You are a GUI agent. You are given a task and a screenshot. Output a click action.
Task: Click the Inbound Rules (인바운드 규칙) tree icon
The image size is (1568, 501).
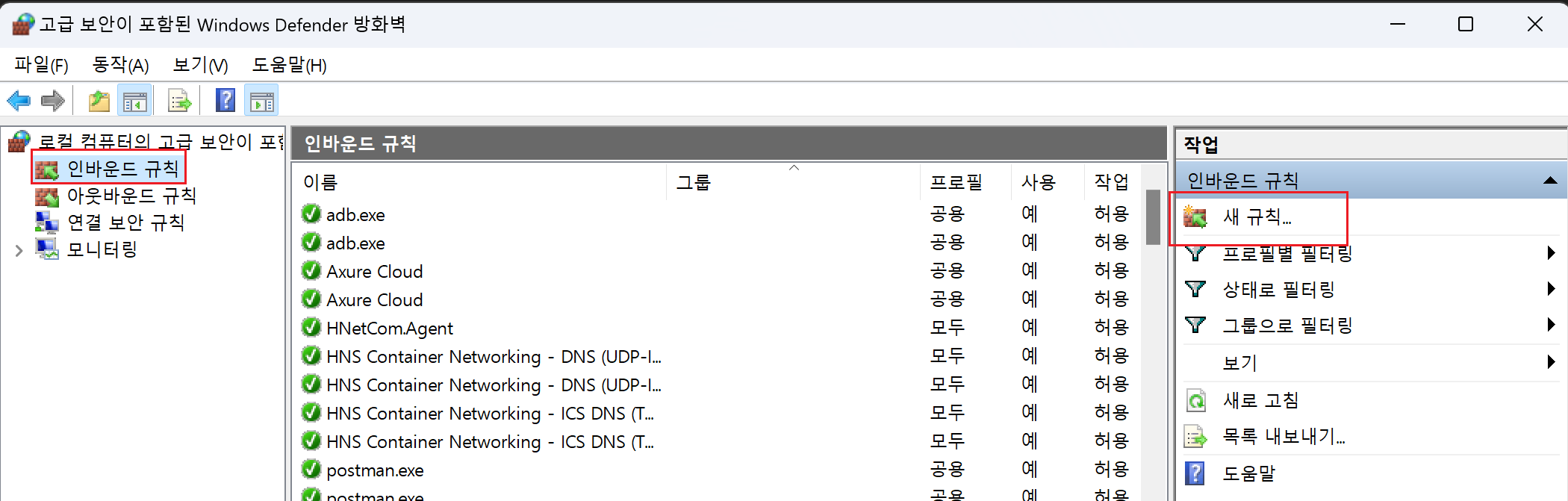pos(47,169)
